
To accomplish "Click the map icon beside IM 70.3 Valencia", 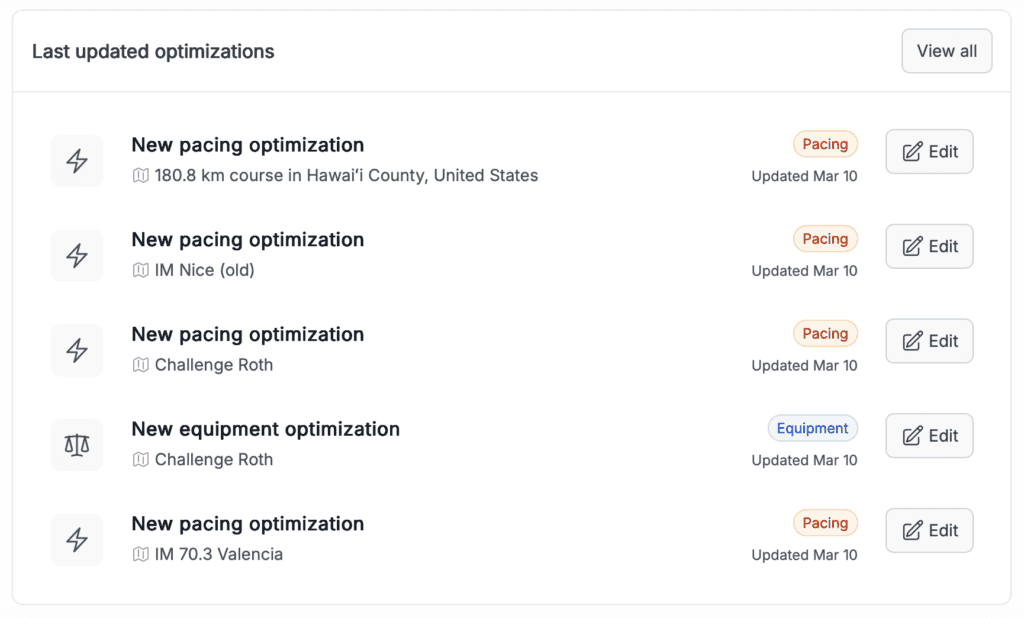I will [x=140, y=555].
